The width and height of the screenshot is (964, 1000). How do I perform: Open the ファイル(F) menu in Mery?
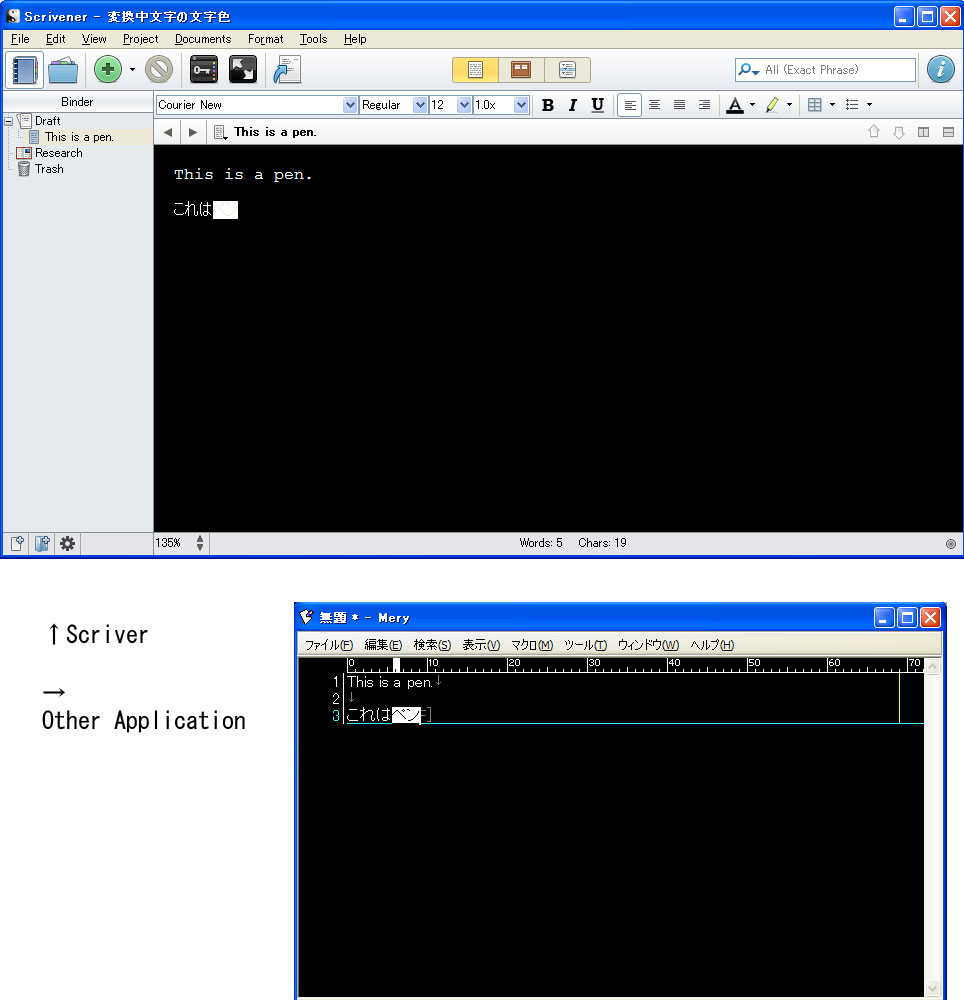(x=329, y=645)
